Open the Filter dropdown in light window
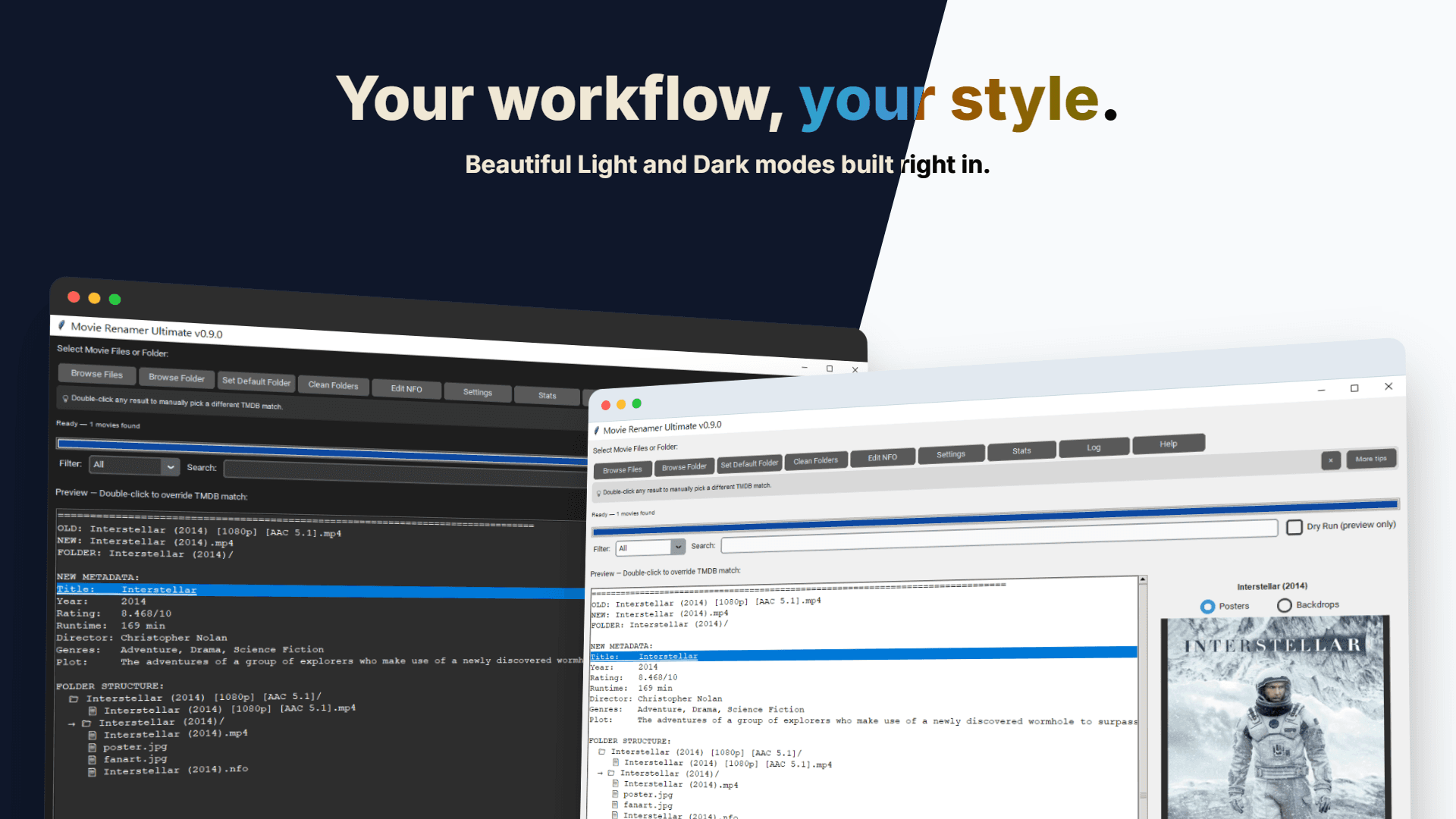This screenshot has width=1456, height=819. click(678, 547)
